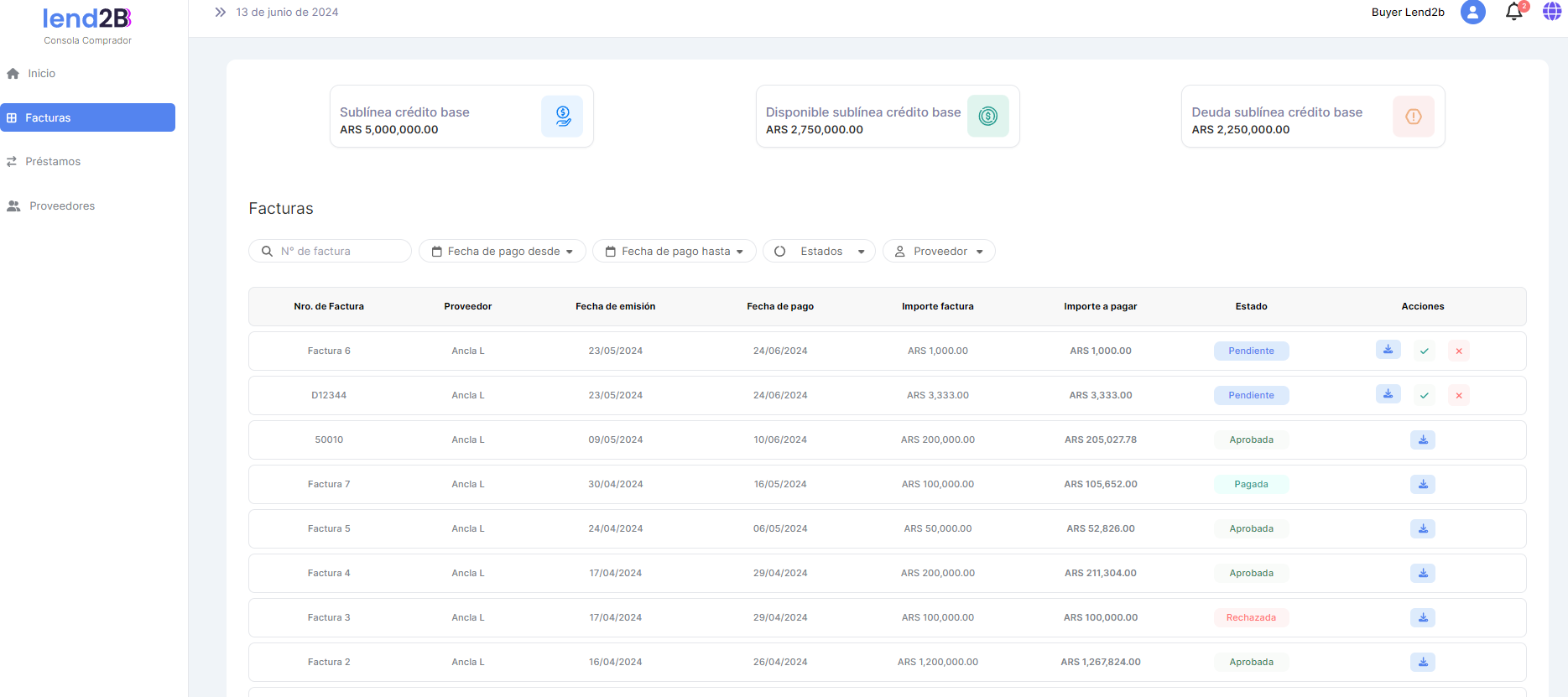Screen dimensions: 1568x697
Task: Approve Factura 6 with the green checkmark
Action: click(x=1424, y=351)
